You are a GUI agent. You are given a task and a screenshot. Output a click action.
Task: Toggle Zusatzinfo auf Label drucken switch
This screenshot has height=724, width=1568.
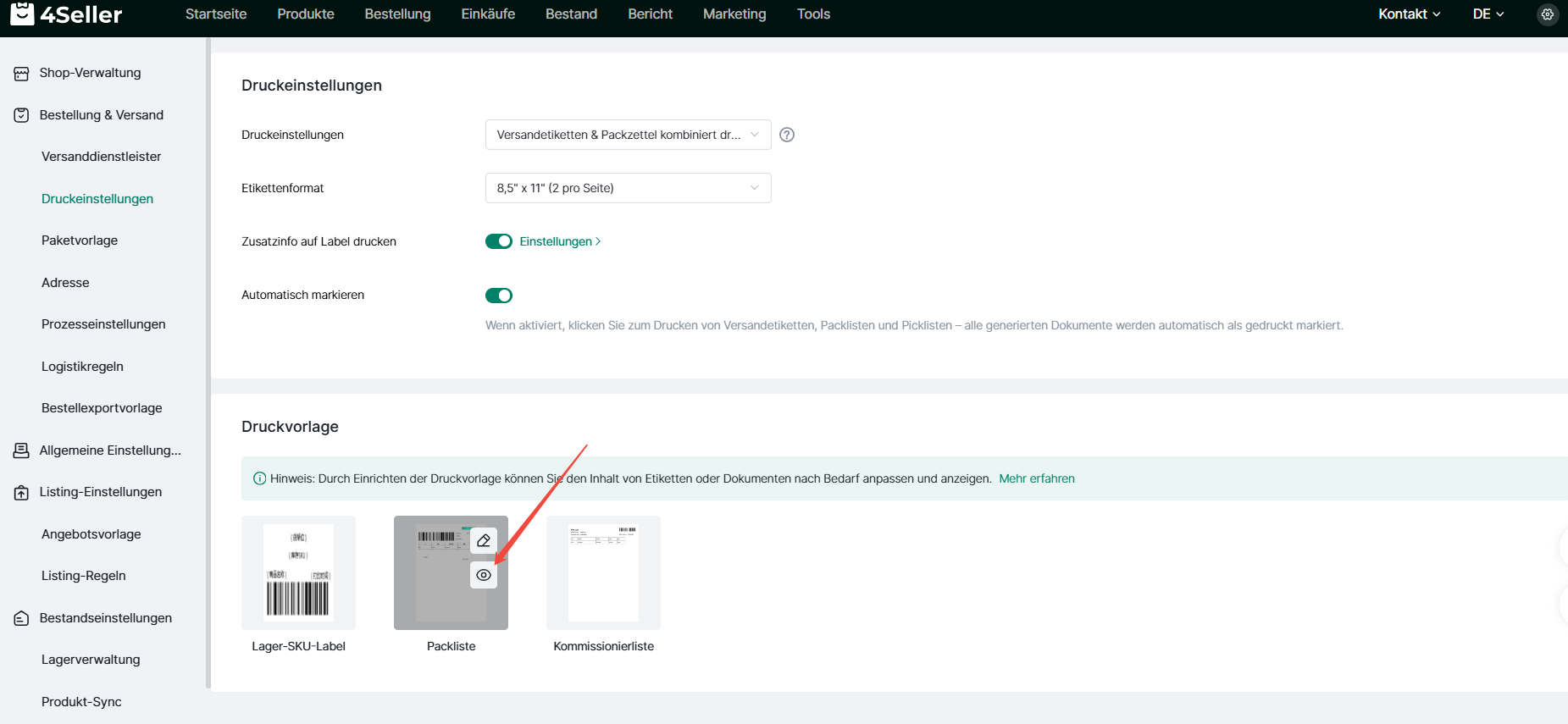(x=499, y=241)
